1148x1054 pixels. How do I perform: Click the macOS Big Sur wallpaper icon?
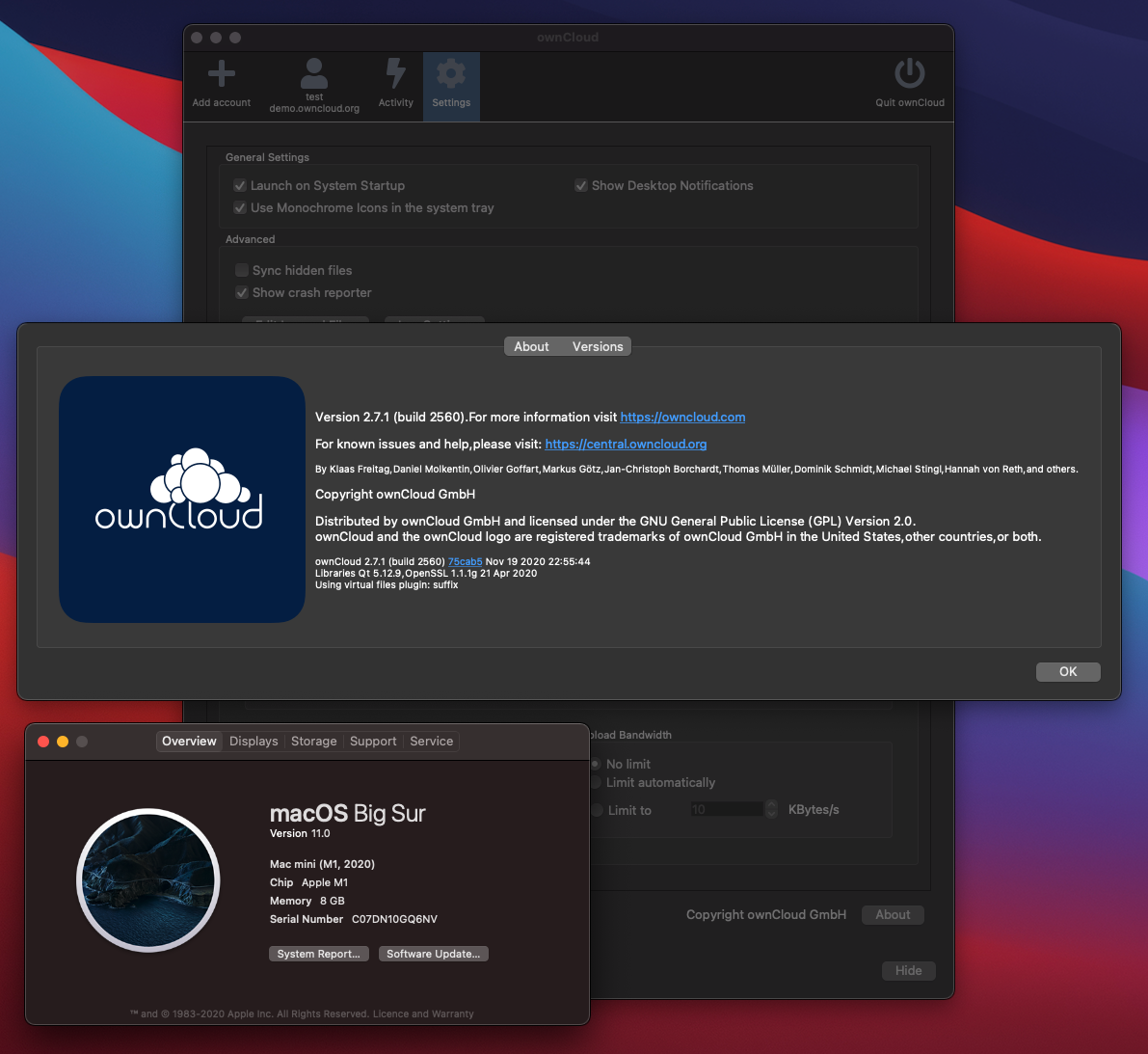pyautogui.click(x=147, y=879)
